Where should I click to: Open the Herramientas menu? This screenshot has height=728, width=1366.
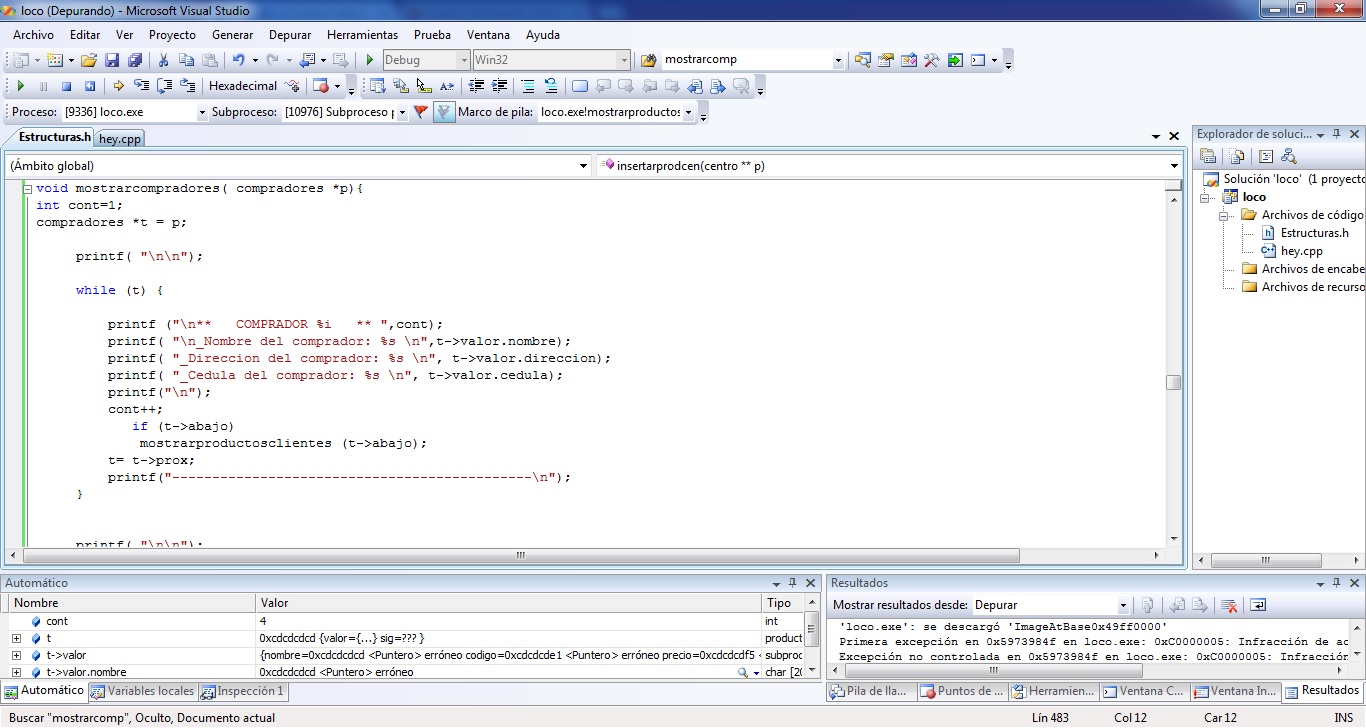coord(362,35)
